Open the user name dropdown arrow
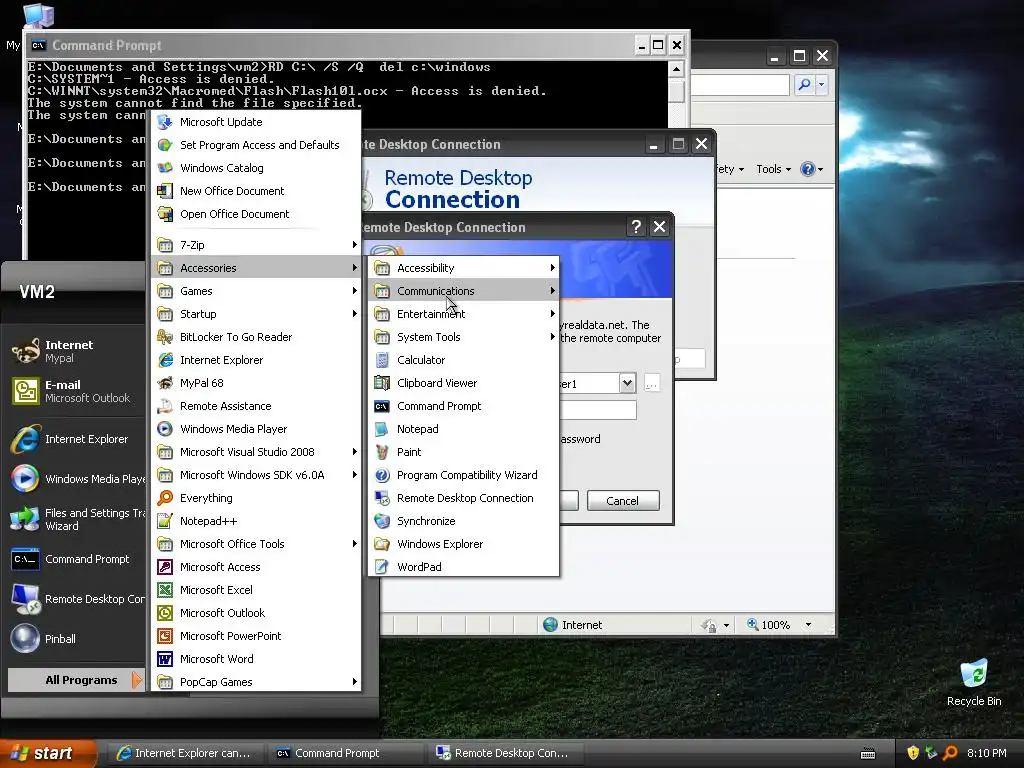The height and width of the screenshot is (768, 1024). click(x=627, y=383)
